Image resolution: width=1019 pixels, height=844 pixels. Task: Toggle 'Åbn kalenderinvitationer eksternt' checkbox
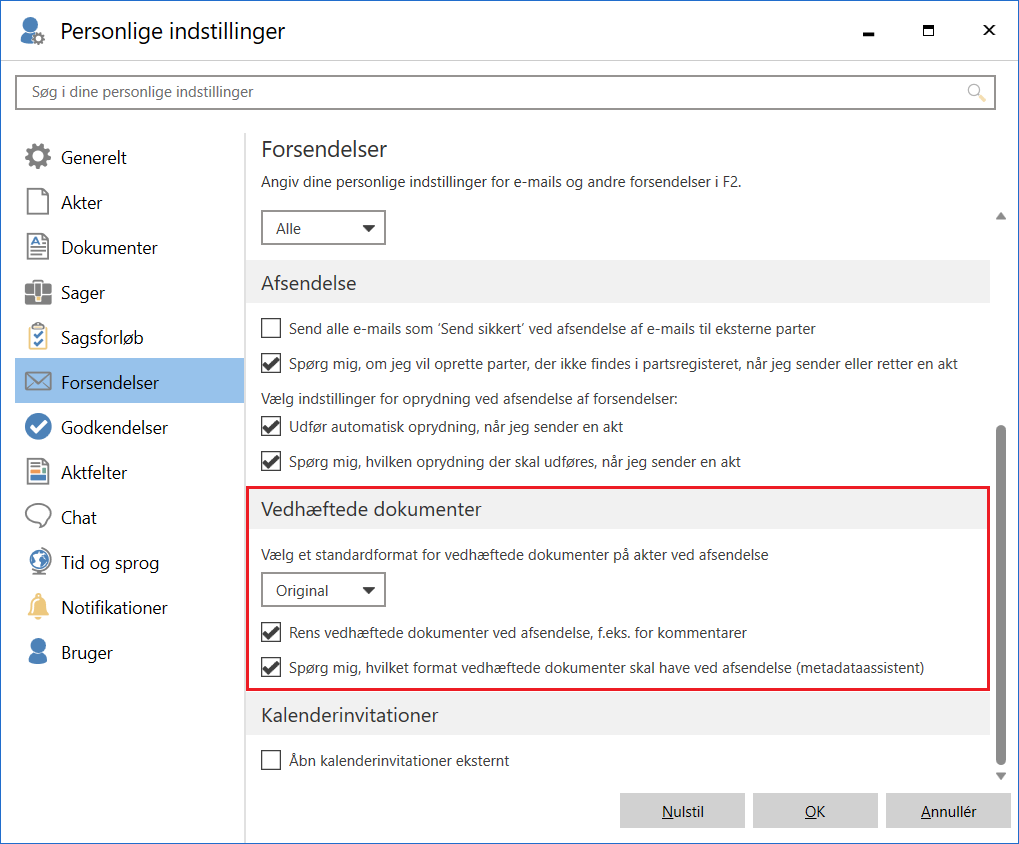(x=271, y=761)
